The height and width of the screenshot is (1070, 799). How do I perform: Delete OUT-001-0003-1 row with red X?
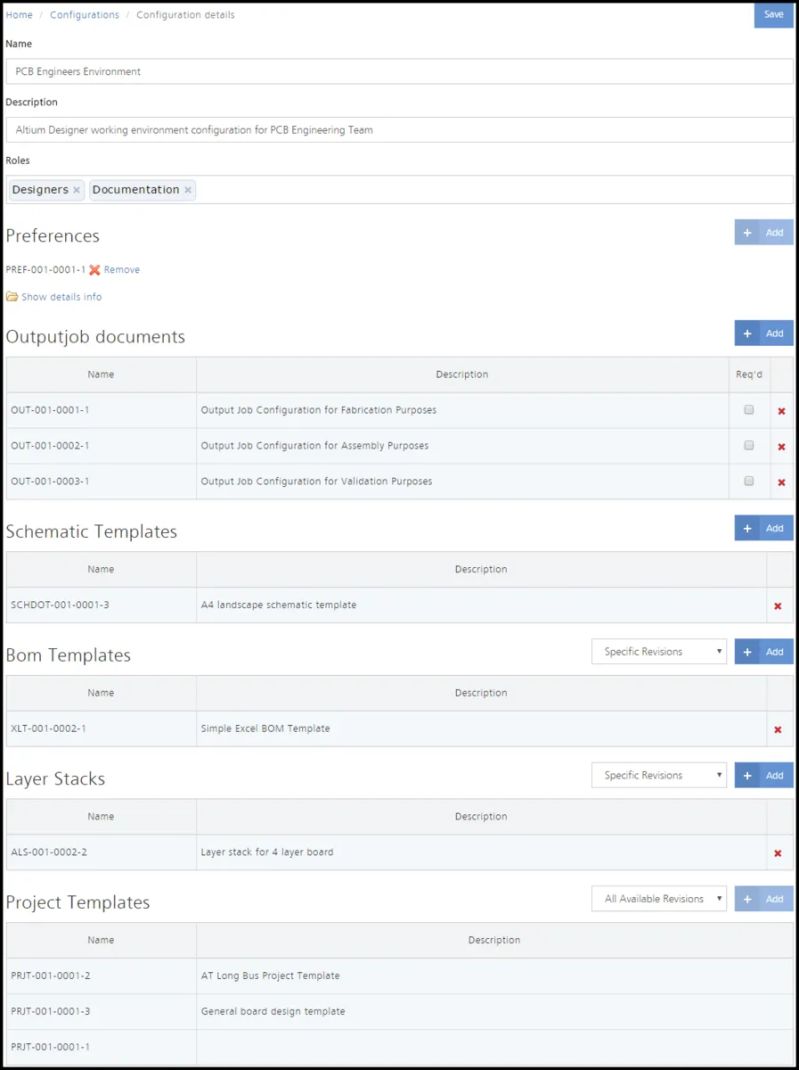point(782,482)
